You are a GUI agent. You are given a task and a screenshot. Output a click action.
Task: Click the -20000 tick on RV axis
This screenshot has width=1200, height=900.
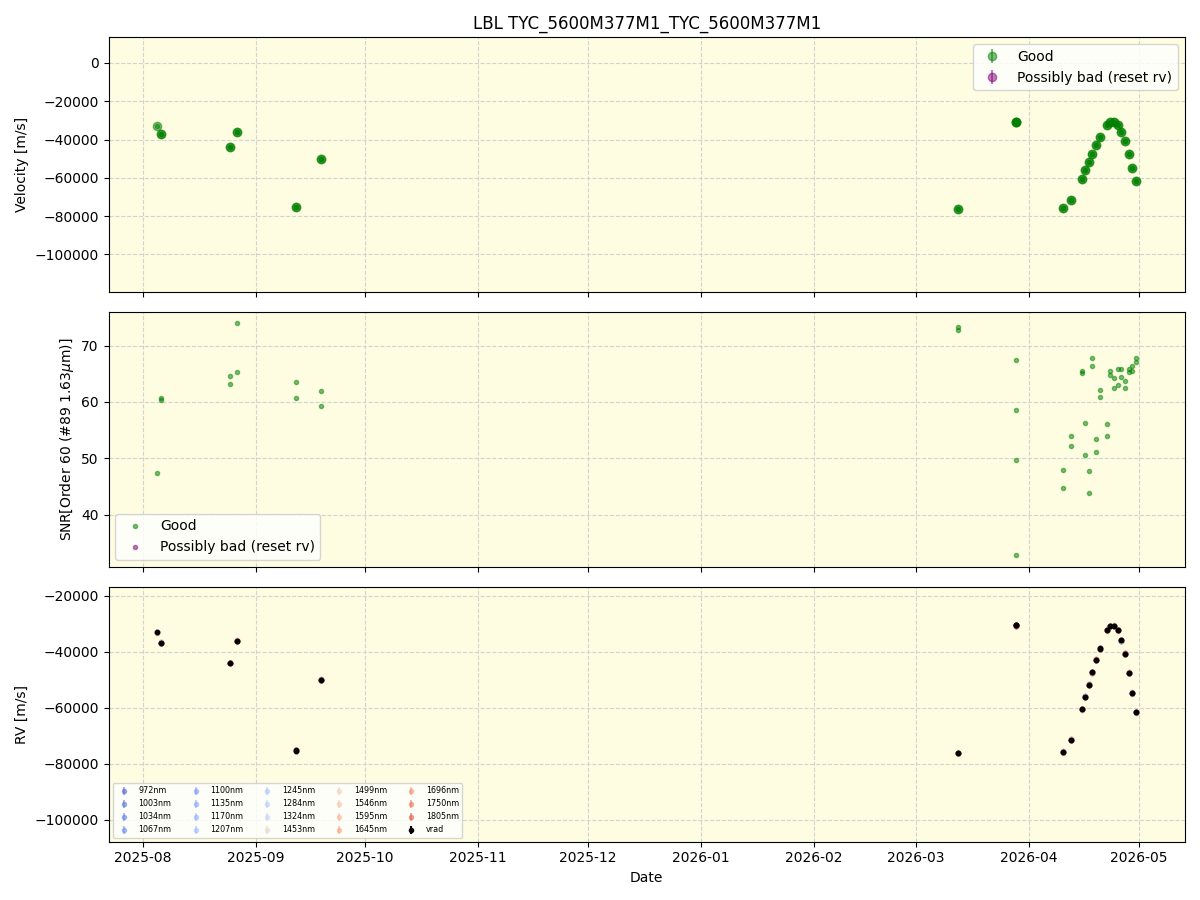[x=69, y=596]
